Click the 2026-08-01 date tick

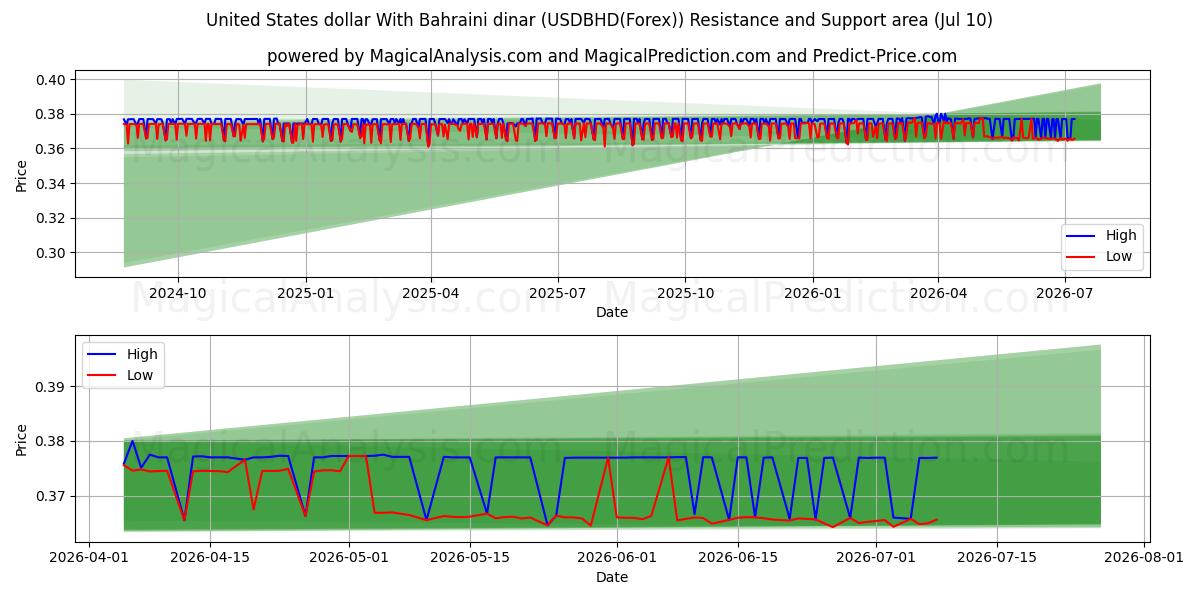[1144, 558]
